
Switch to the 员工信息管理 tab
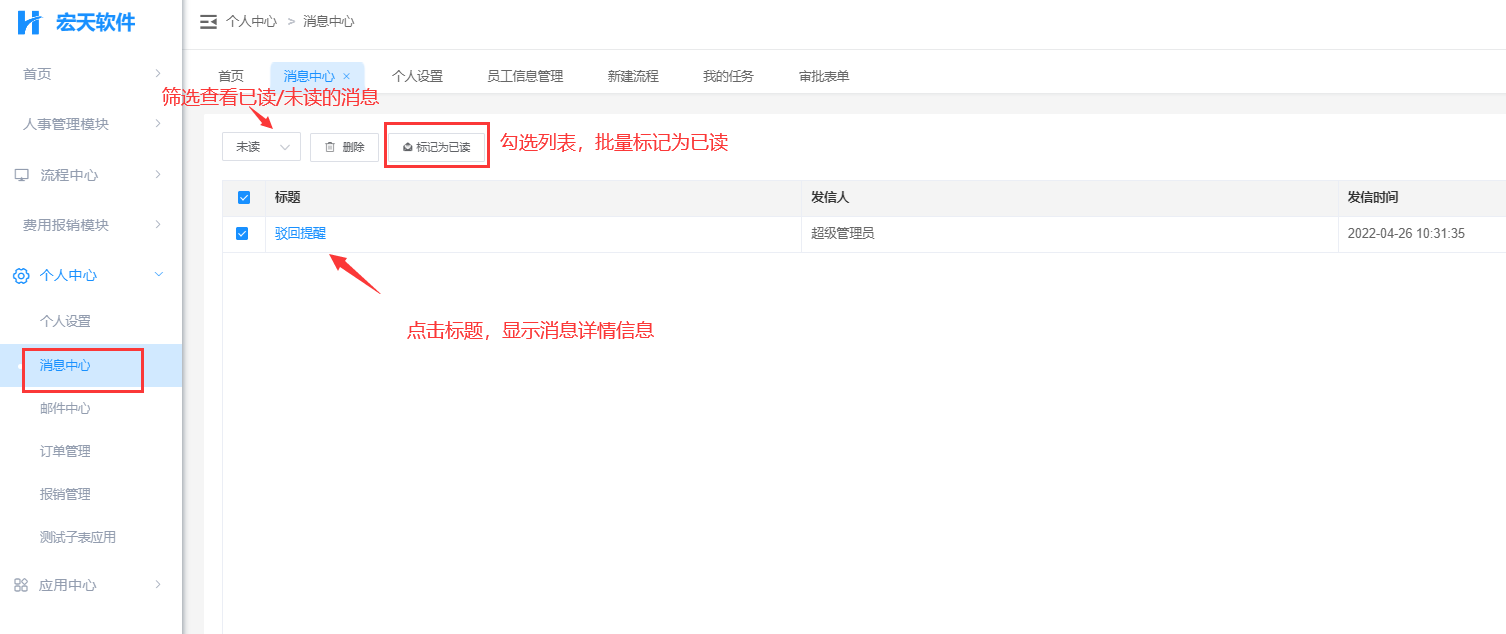point(525,76)
